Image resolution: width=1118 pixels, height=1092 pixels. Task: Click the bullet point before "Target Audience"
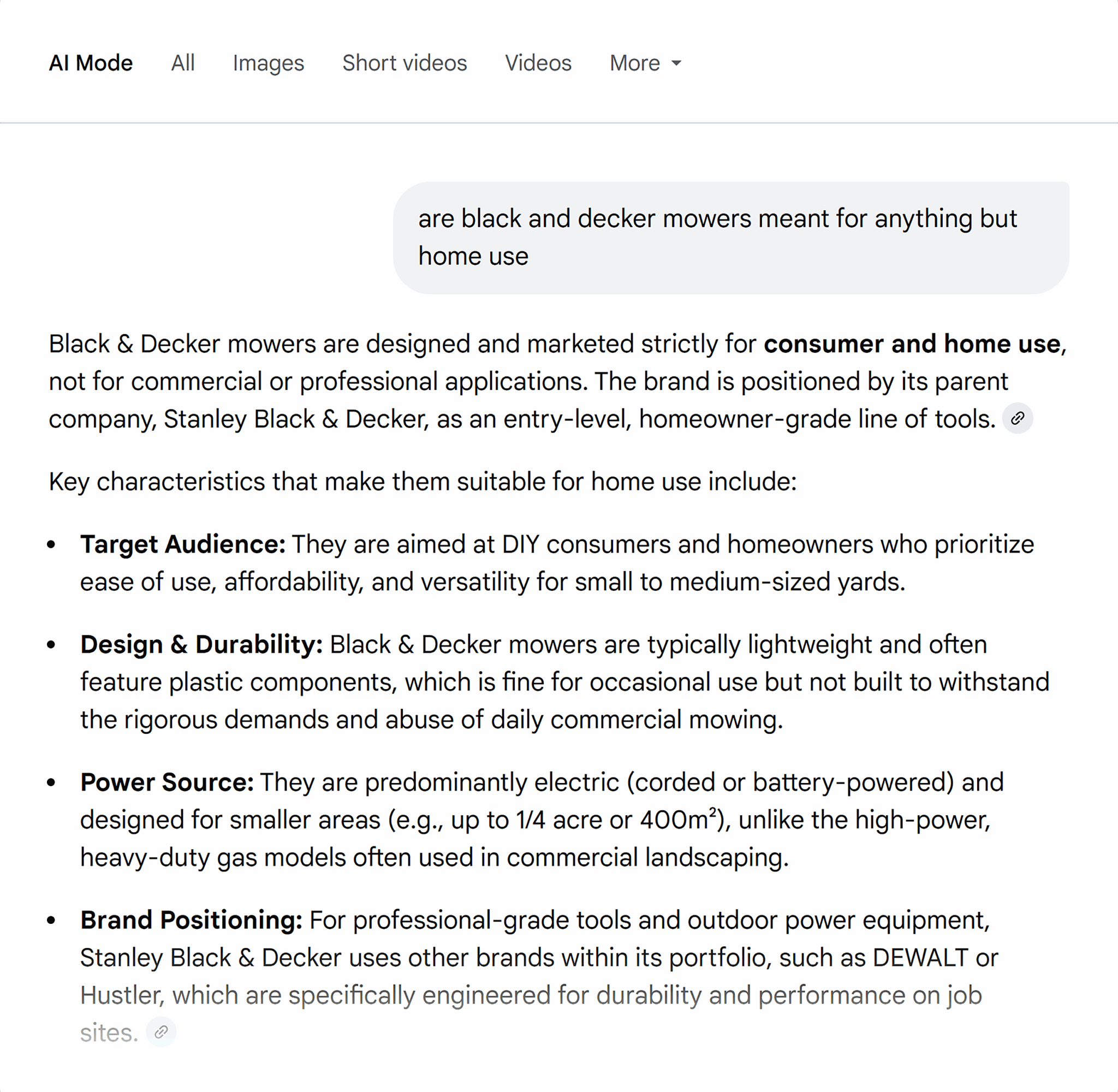pos(52,545)
